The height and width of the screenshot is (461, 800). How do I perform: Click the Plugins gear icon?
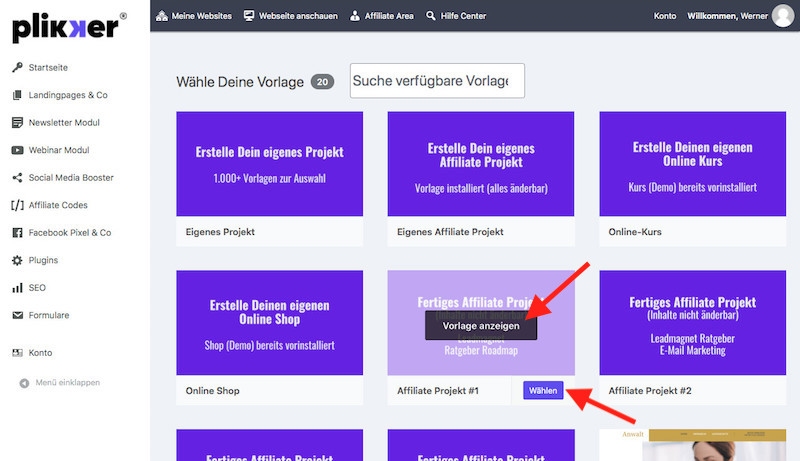pos(17,260)
